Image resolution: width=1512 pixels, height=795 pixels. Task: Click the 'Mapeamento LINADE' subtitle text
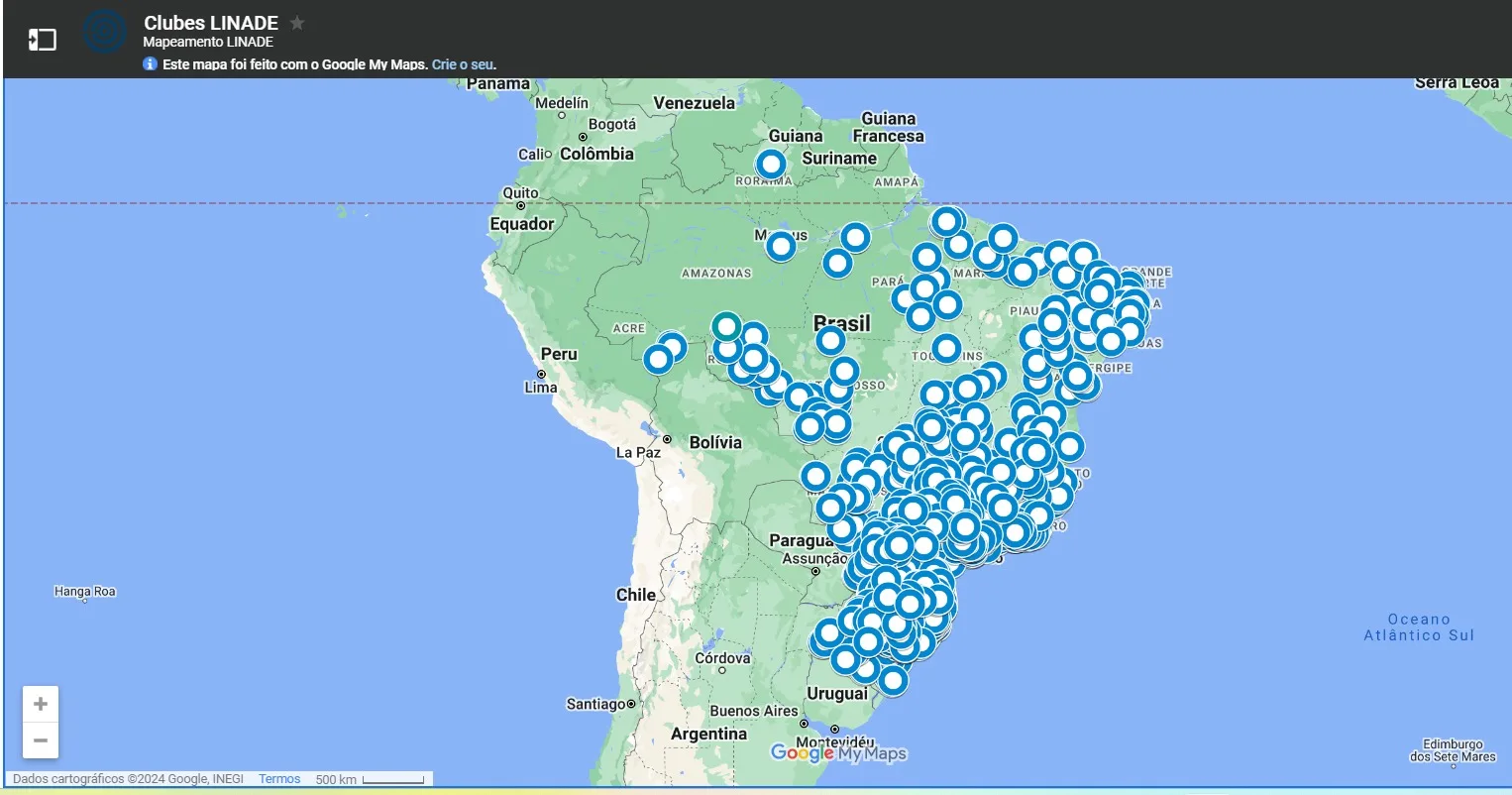click(207, 42)
